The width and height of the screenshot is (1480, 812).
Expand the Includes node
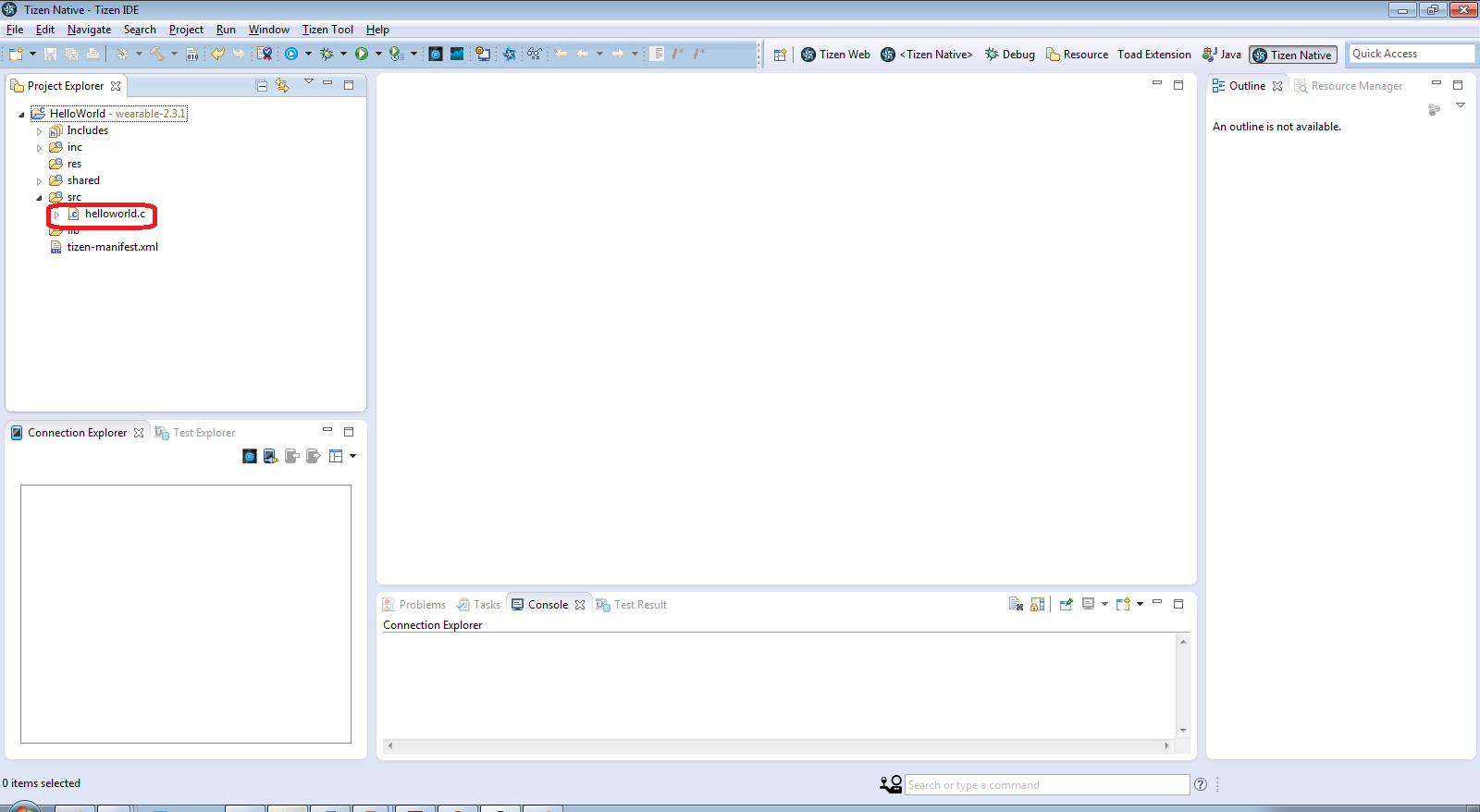click(39, 131)
